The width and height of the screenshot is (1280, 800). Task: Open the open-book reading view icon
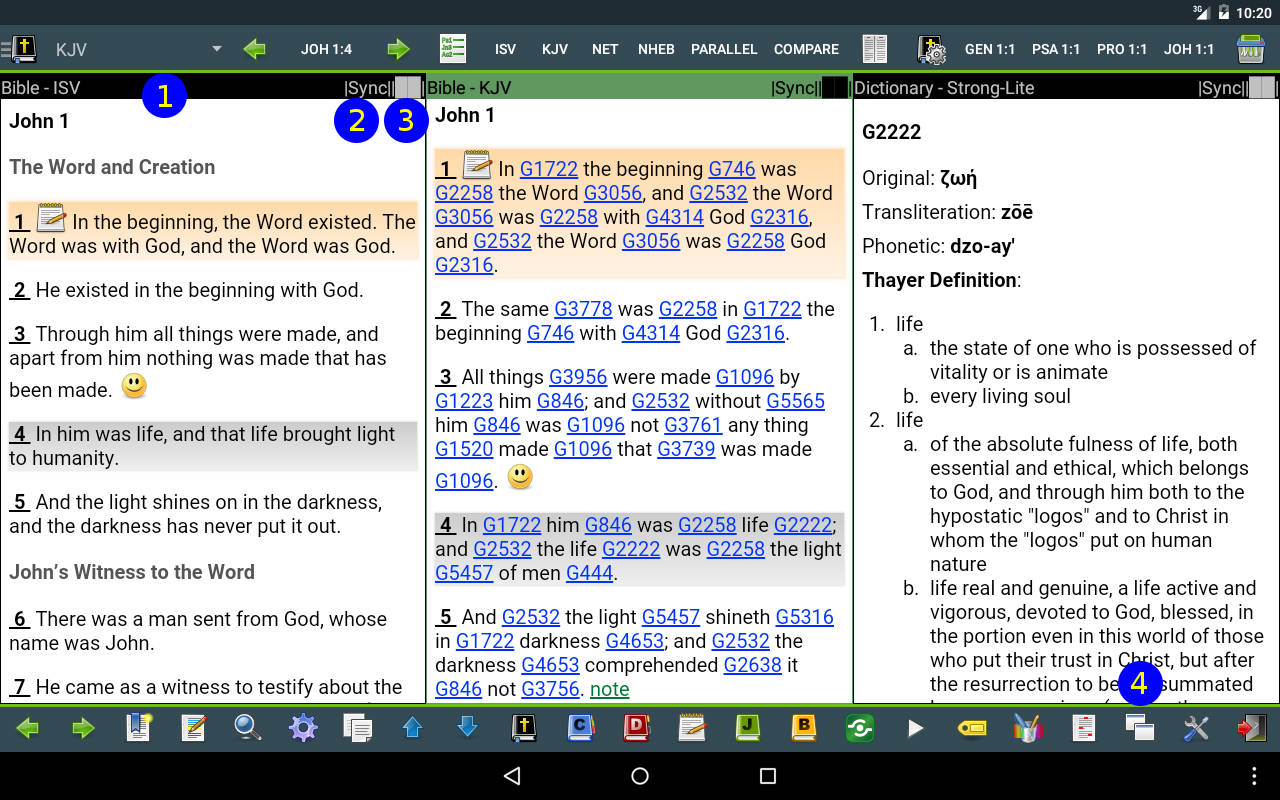875,49
